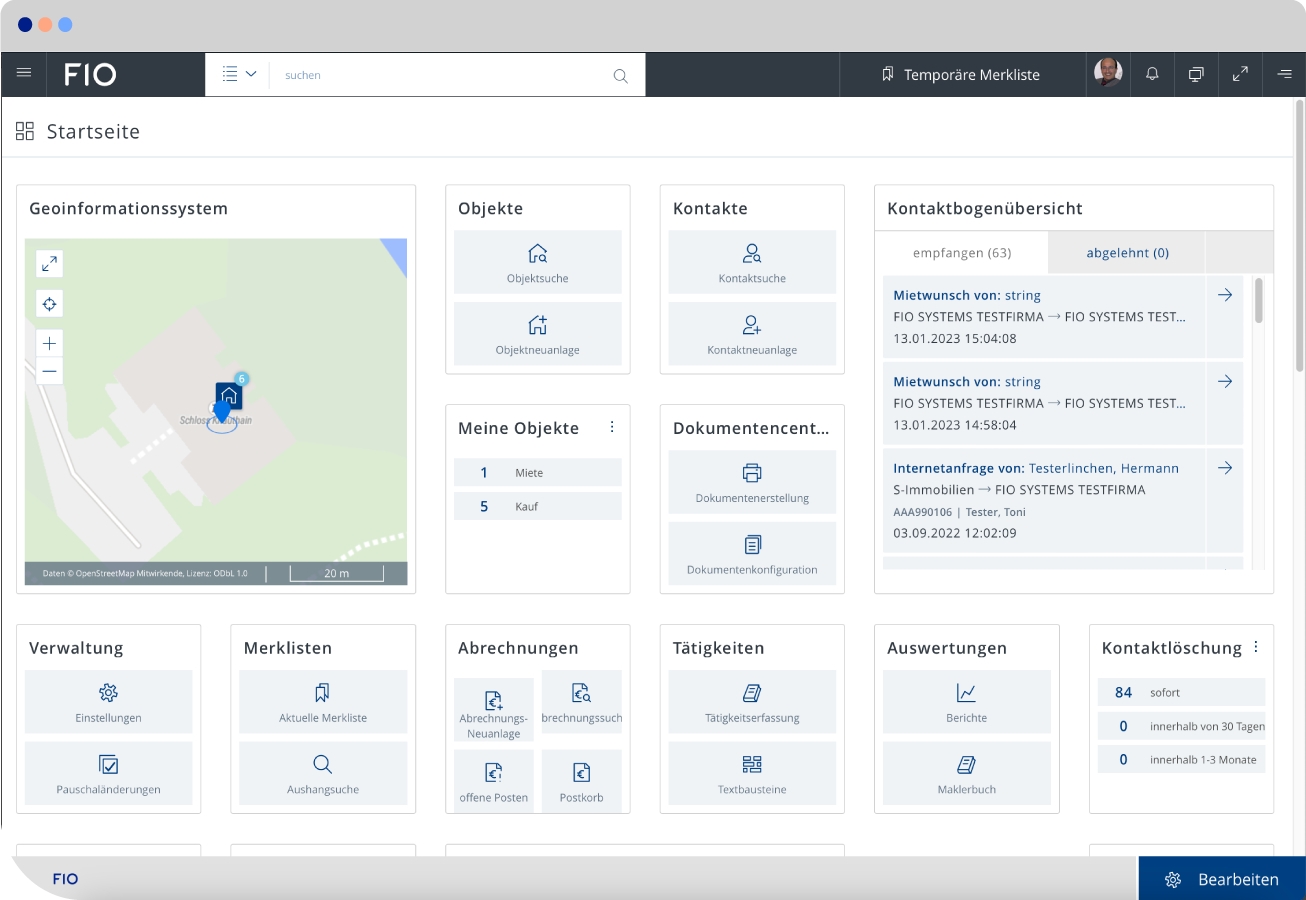Open Temporäre Merkliste

(x=961, y=75)
